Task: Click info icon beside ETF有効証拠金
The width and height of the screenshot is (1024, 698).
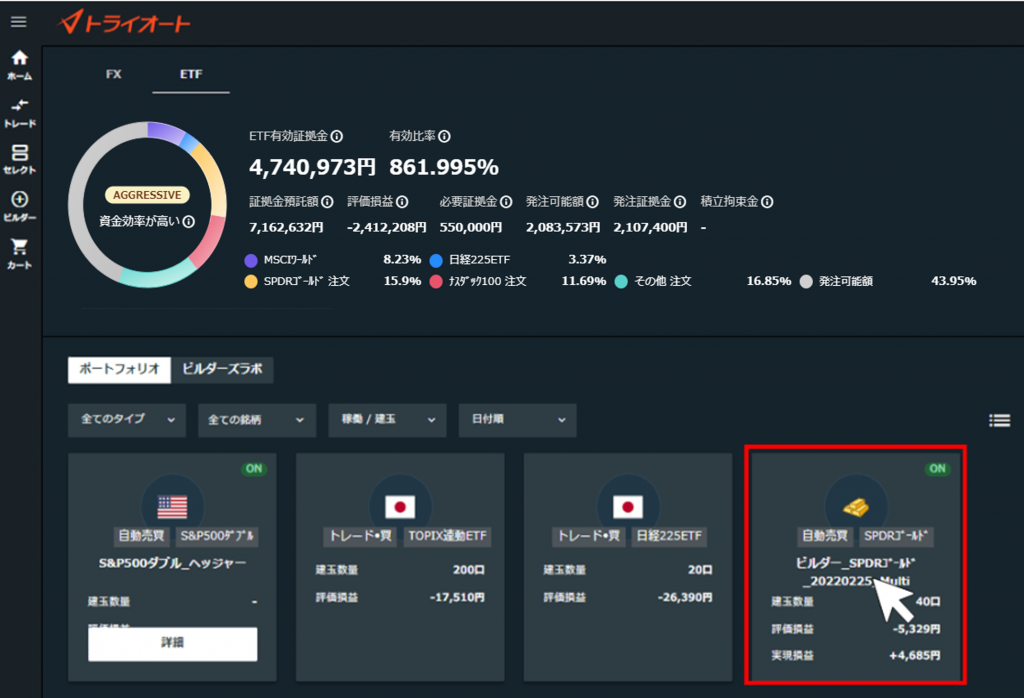Action: click(x=336, y=136)
